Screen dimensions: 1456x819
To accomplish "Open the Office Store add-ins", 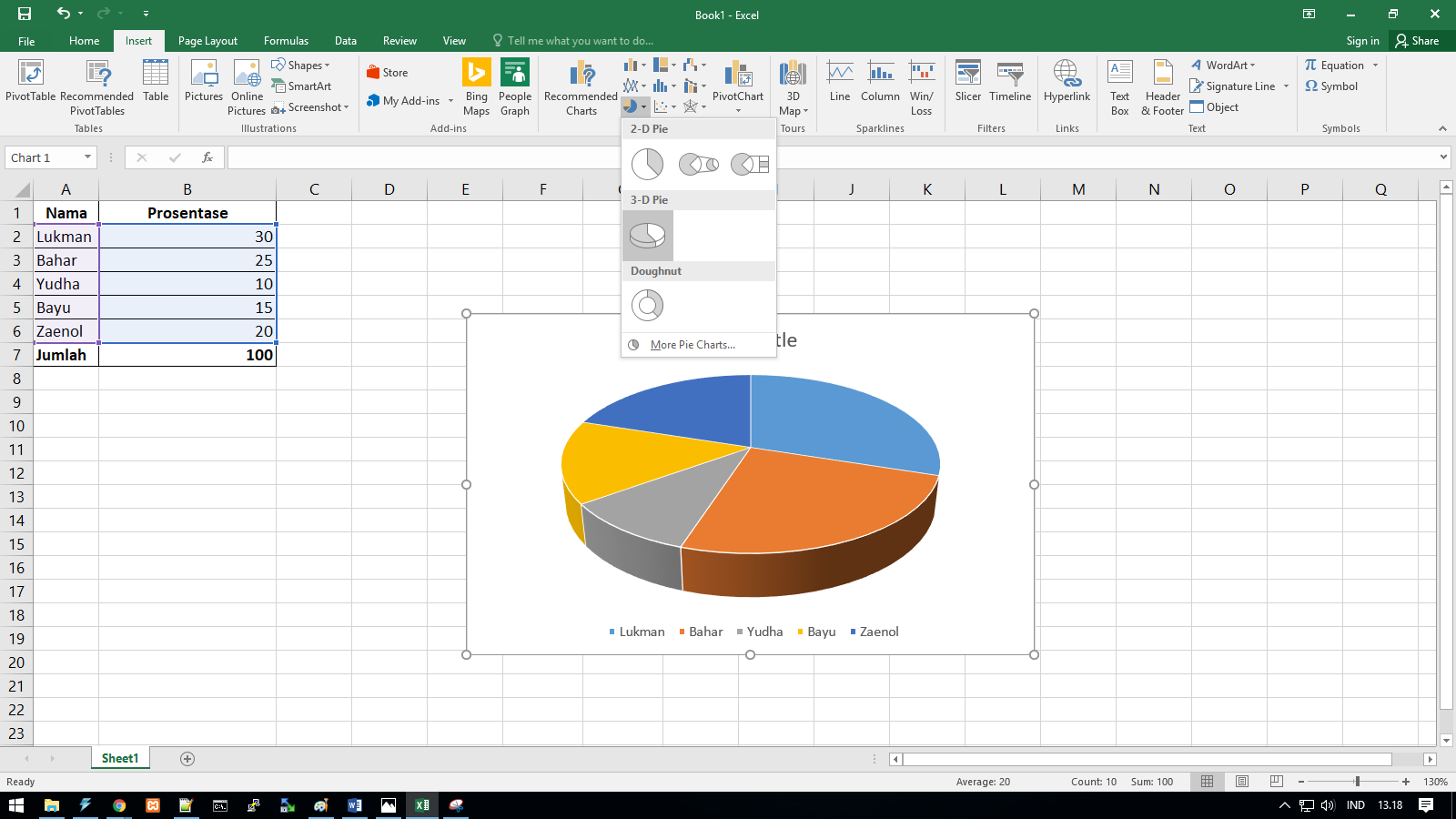I will (387, 71).
